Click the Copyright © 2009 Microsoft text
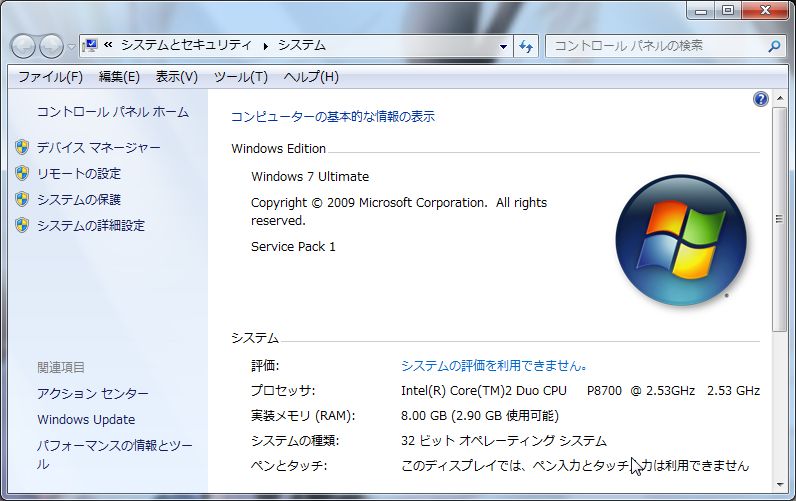This screenshot has height=501, width=796. pos(399,211)
